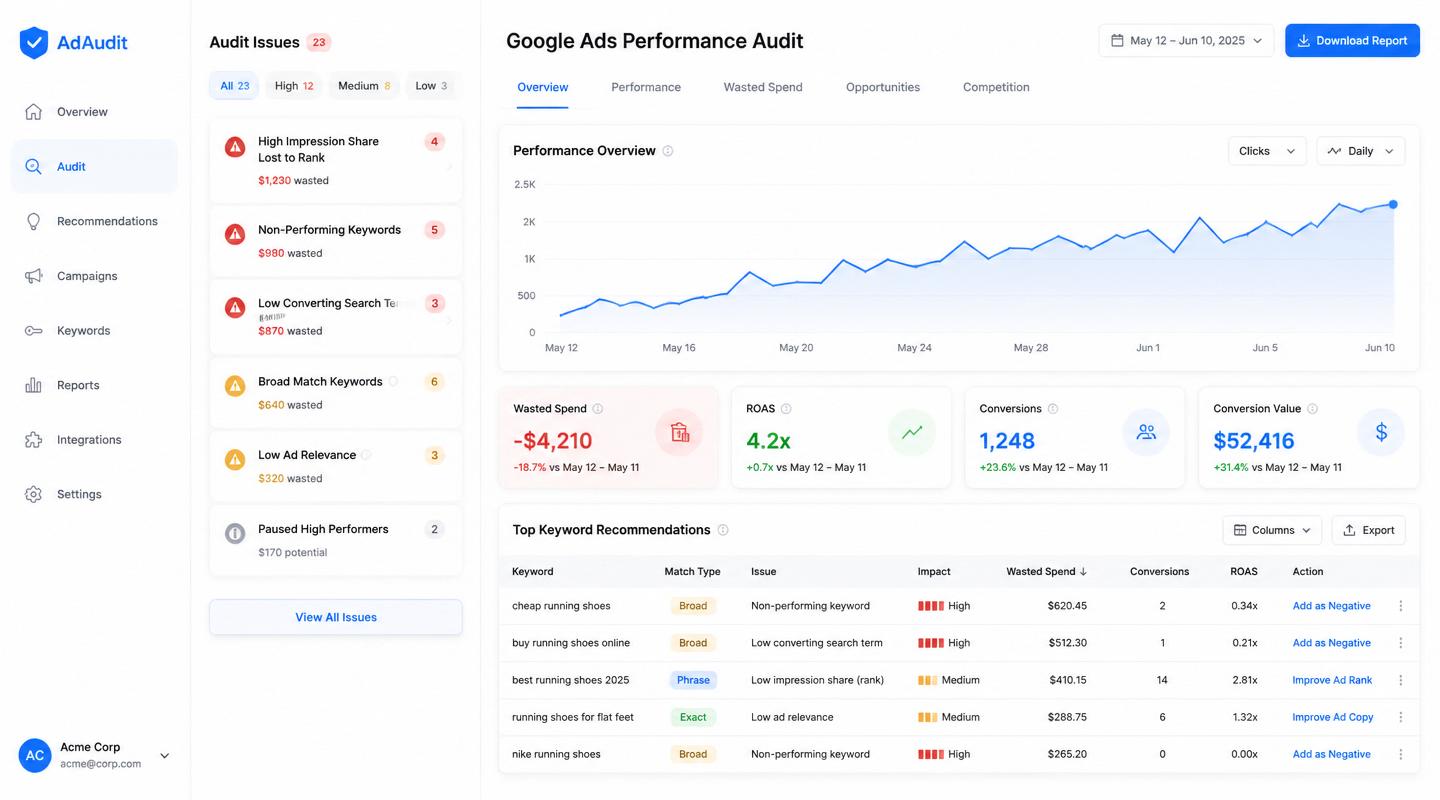The image size is (1440, 800).
Task: Click gray info icon for Paused High Performers
Action: click(x=235, y=533)
